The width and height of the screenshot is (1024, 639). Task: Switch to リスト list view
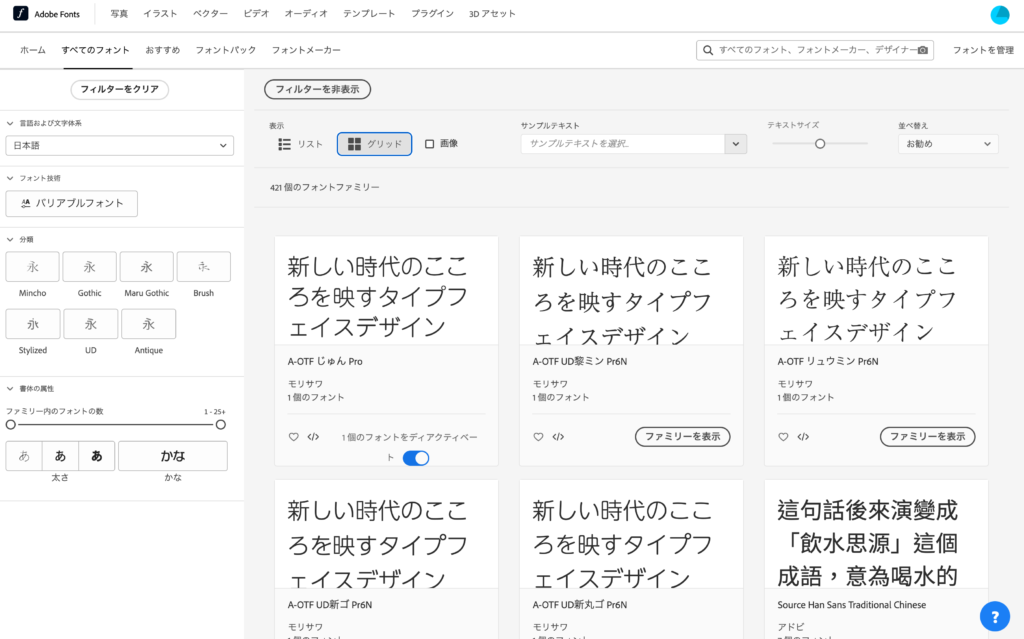click(x=300, y=144)
